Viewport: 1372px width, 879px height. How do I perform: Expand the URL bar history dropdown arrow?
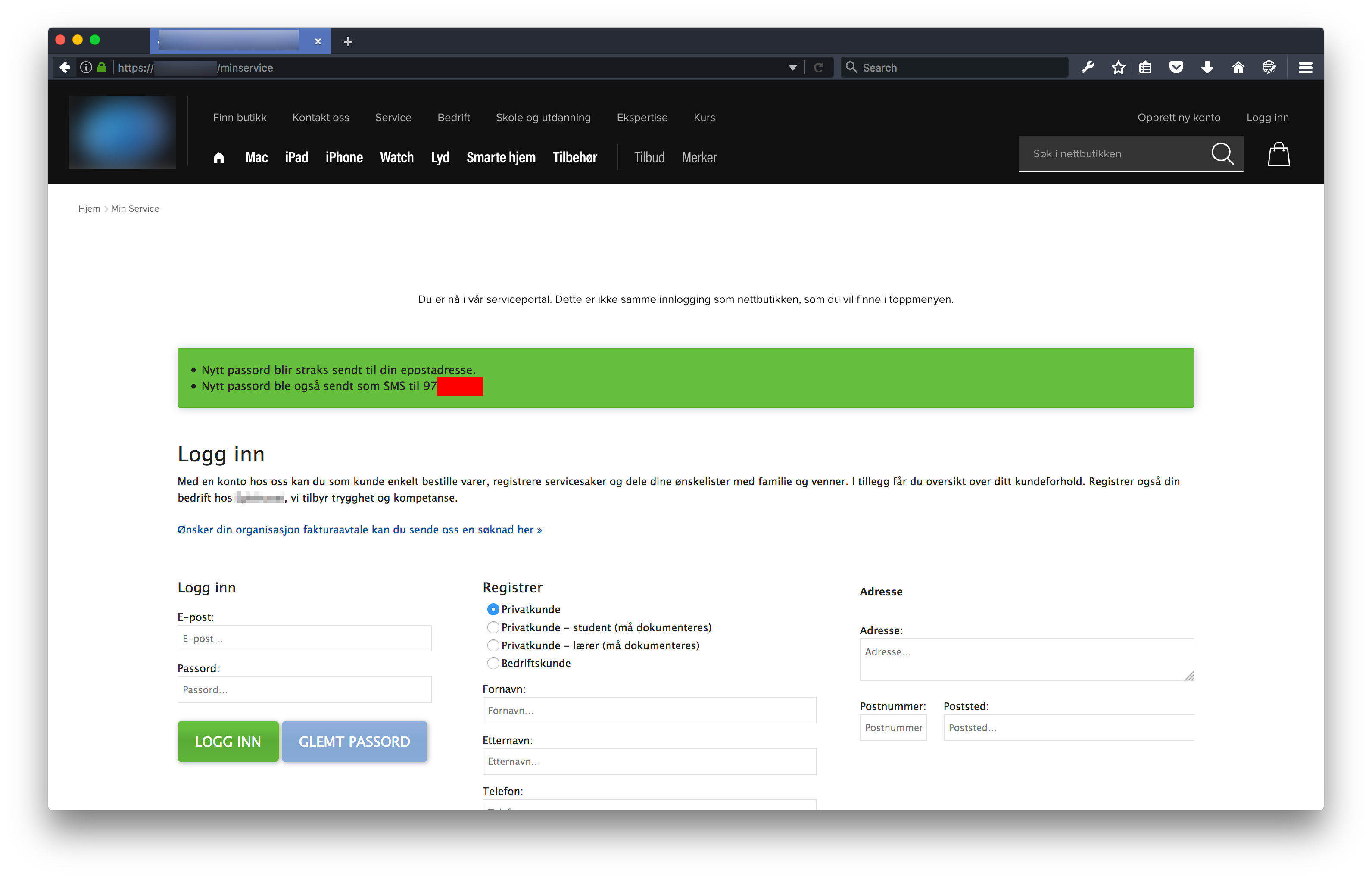pyautogui.click(x=793, y=67)
